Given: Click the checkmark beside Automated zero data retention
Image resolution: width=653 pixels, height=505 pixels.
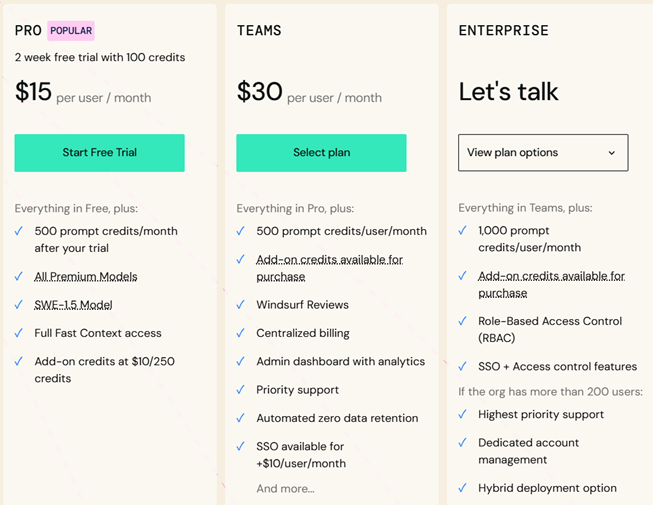Looking at the screenshot, I should [241, 418].
